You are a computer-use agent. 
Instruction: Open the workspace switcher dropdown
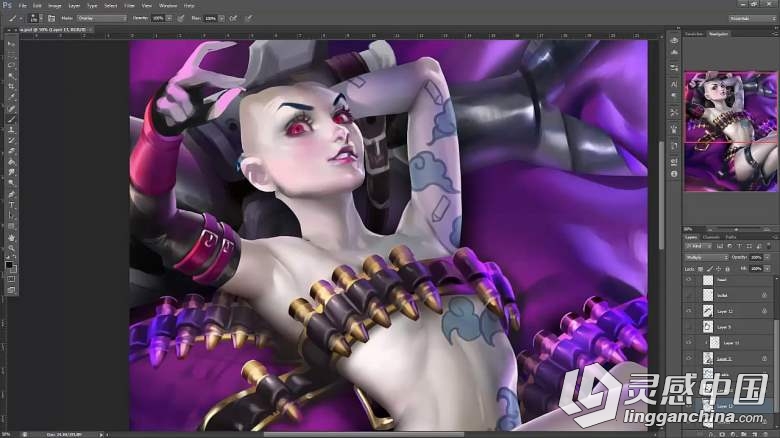[752, 18]
